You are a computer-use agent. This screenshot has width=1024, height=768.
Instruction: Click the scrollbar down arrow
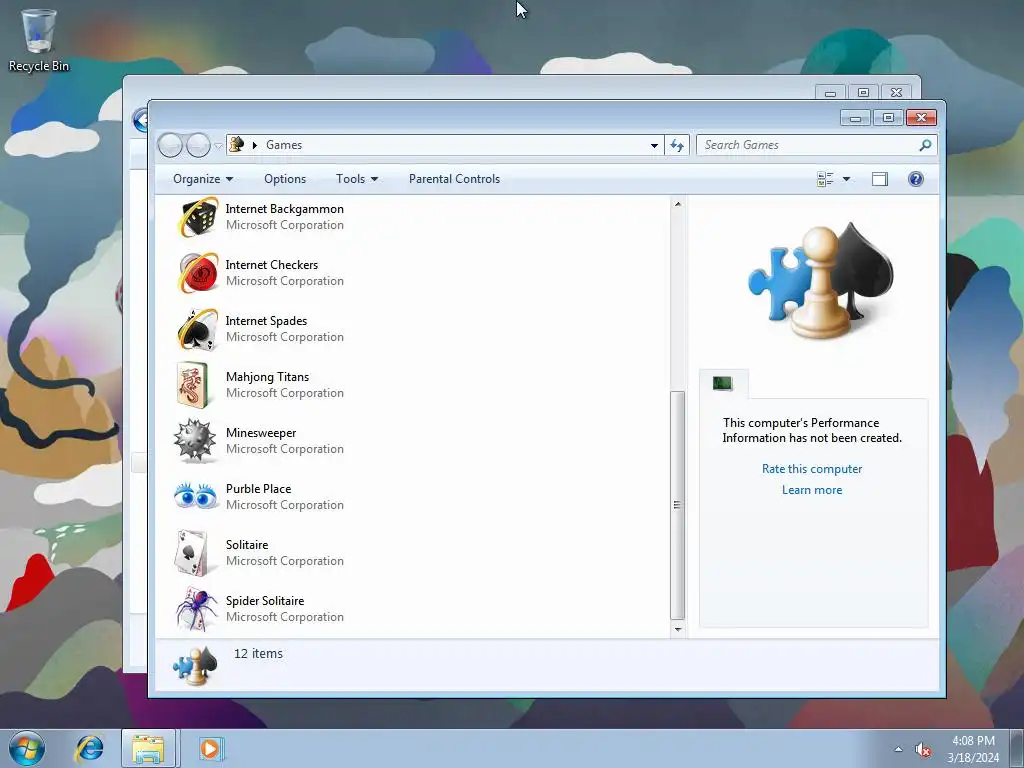(x=678, y=630)
